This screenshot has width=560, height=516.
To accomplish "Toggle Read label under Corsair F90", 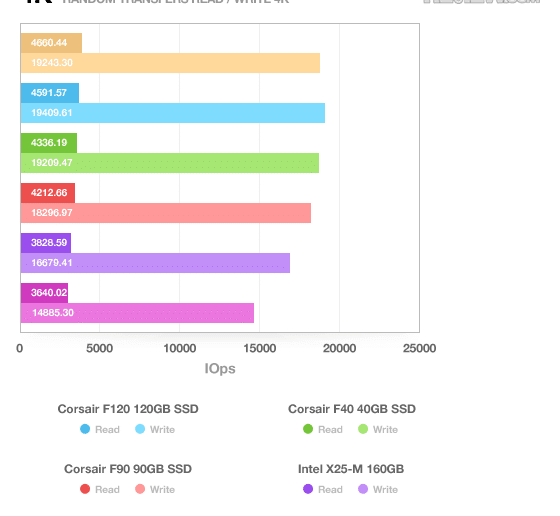I will click(x=107, y=490).
